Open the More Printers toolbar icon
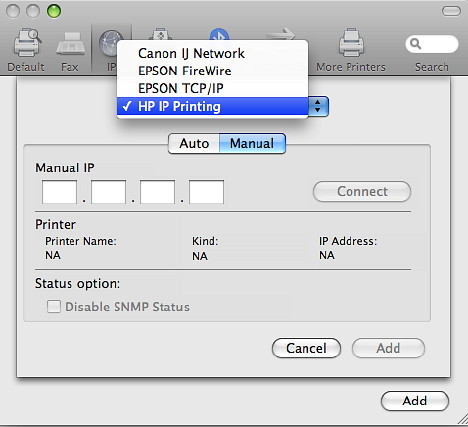 click(x=351, y=43)
